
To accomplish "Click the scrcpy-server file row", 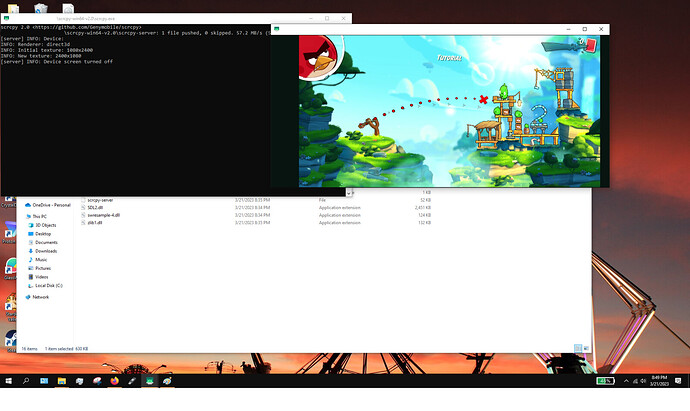I will [x=101, y=200].
